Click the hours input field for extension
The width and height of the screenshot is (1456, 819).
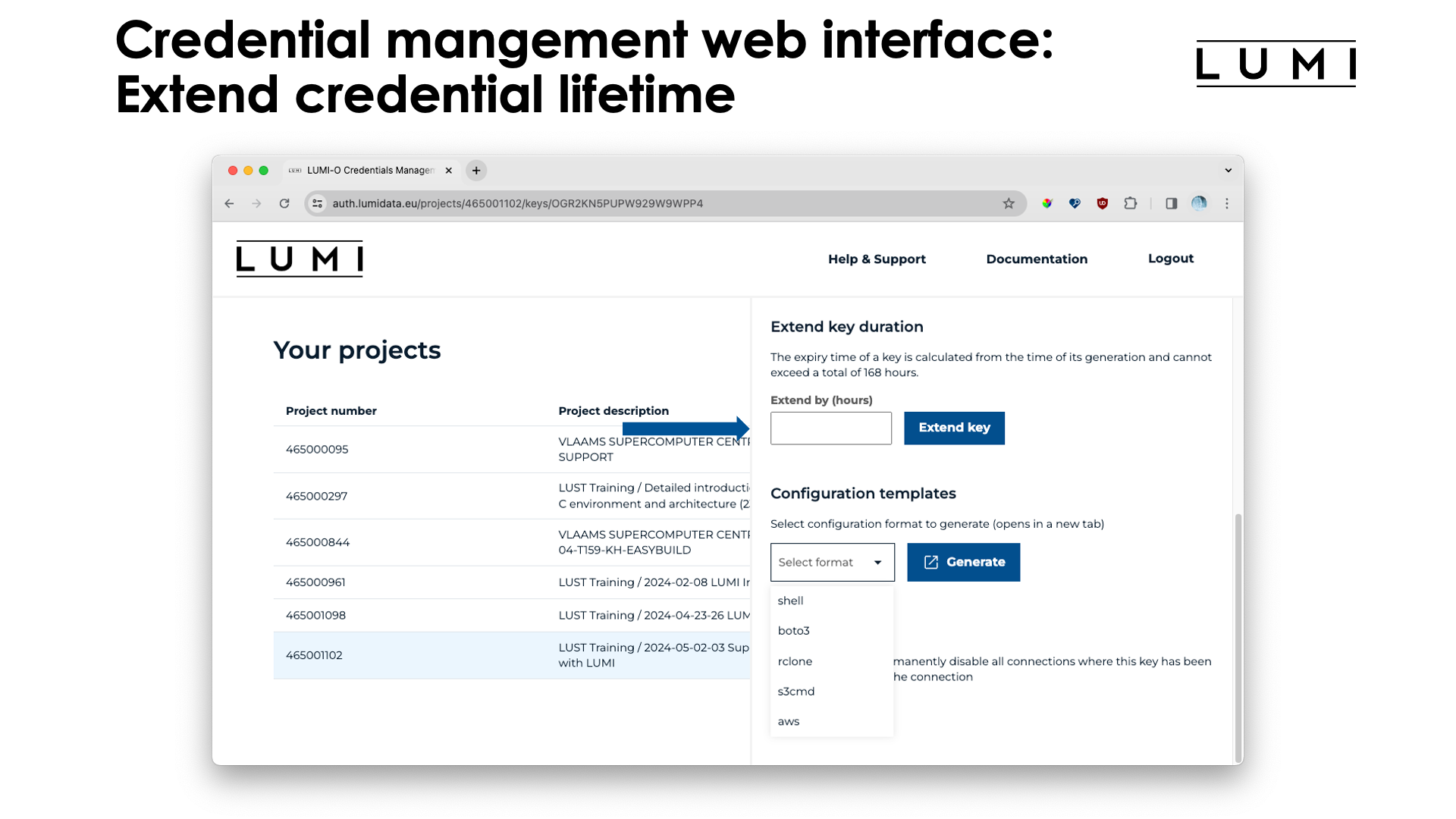[831, 427]
